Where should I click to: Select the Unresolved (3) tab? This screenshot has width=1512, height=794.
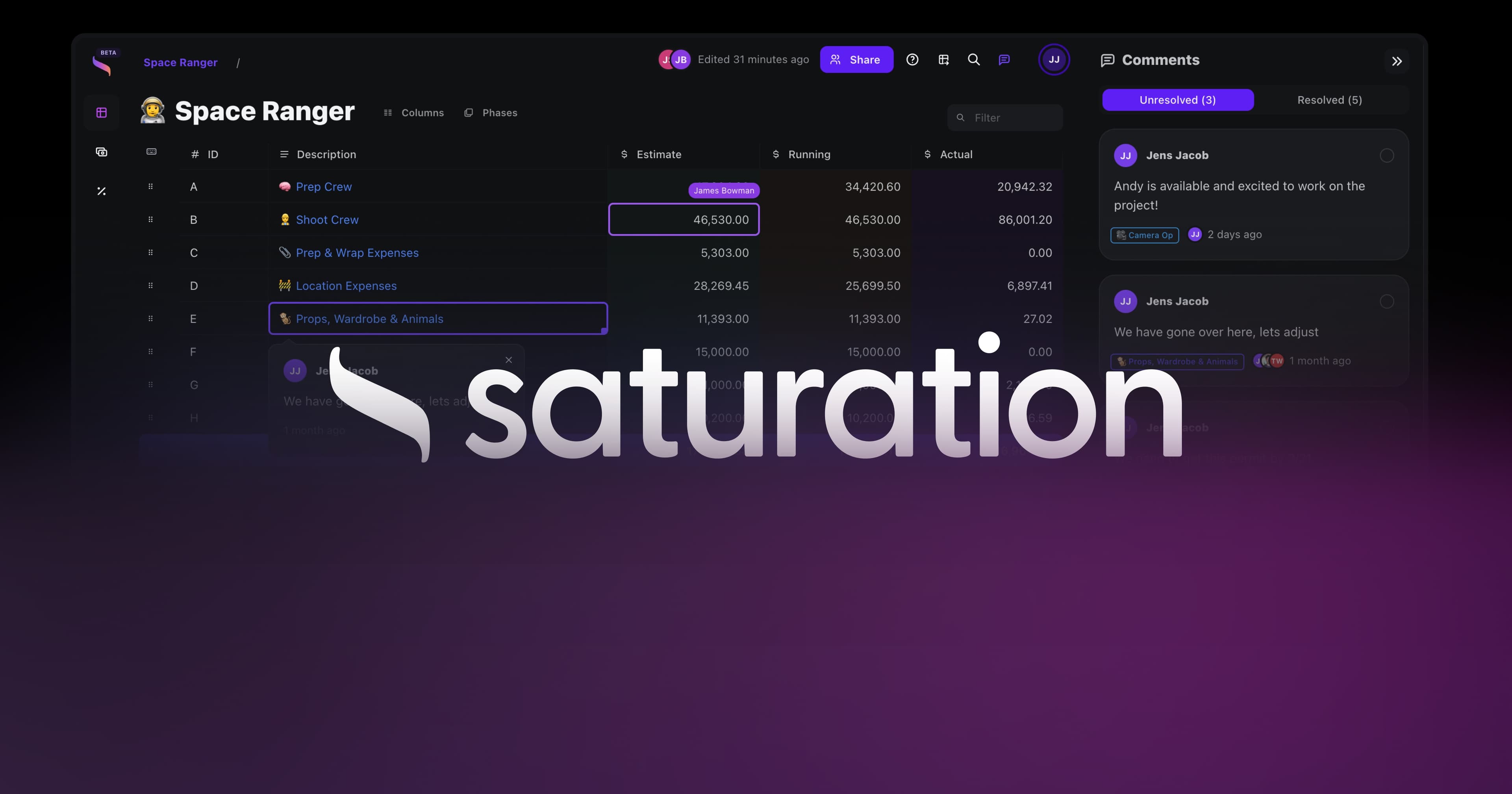1177,100
